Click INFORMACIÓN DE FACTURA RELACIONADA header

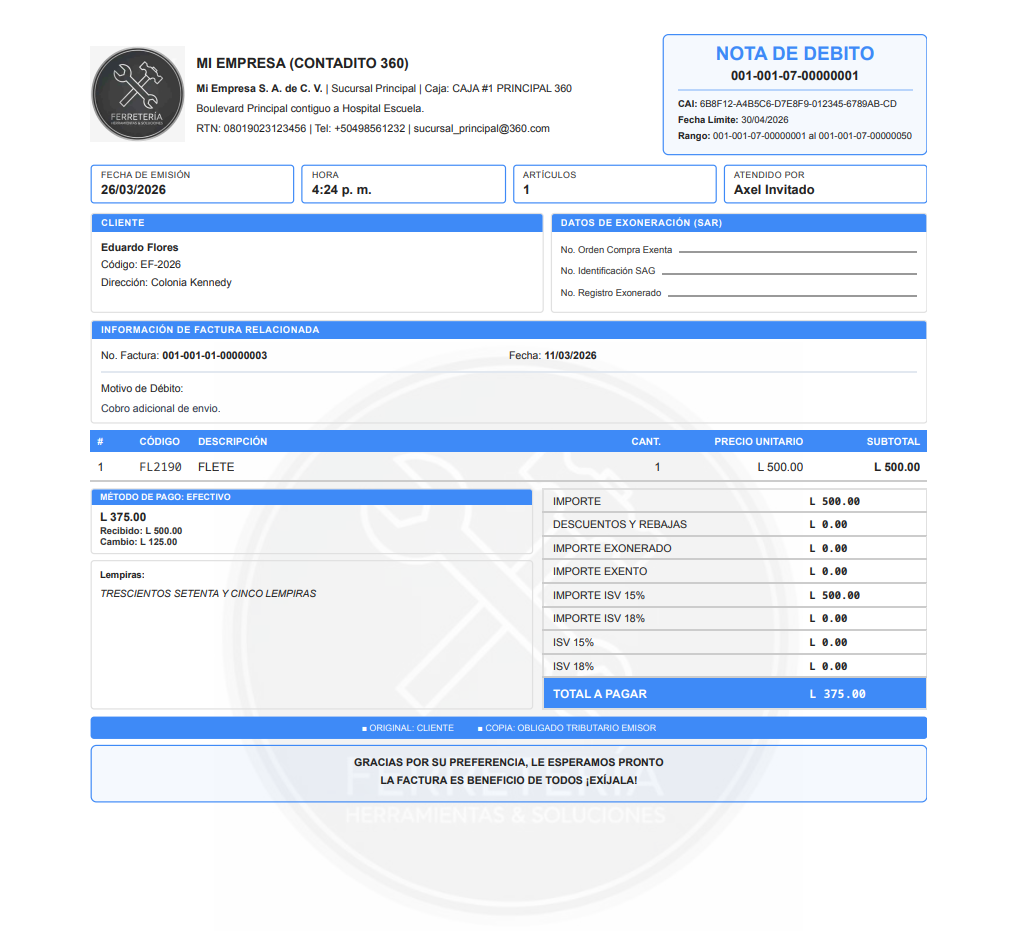coord(508,330)
